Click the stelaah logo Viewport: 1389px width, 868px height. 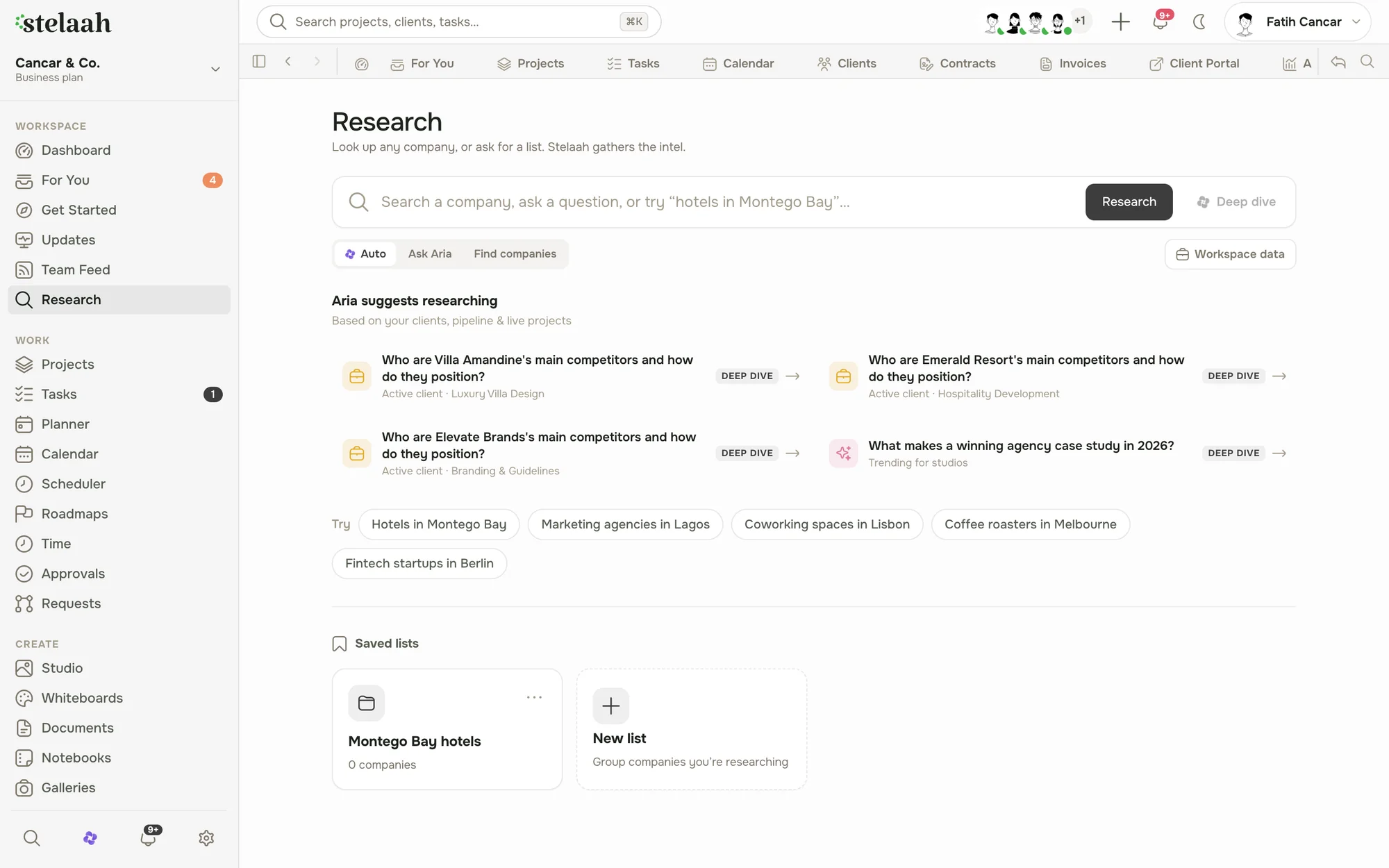coord(63,23)
